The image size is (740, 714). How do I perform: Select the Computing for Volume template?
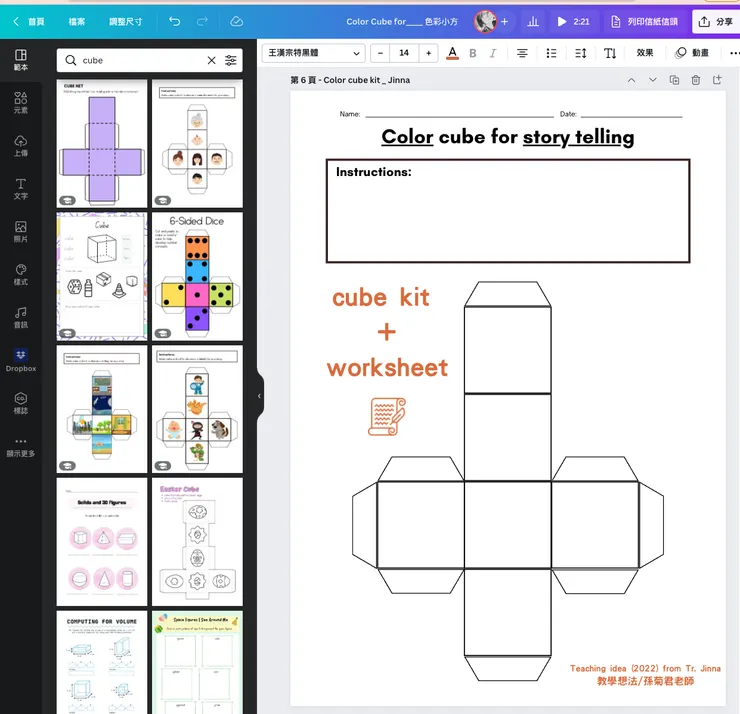click(x=102, y=662)
